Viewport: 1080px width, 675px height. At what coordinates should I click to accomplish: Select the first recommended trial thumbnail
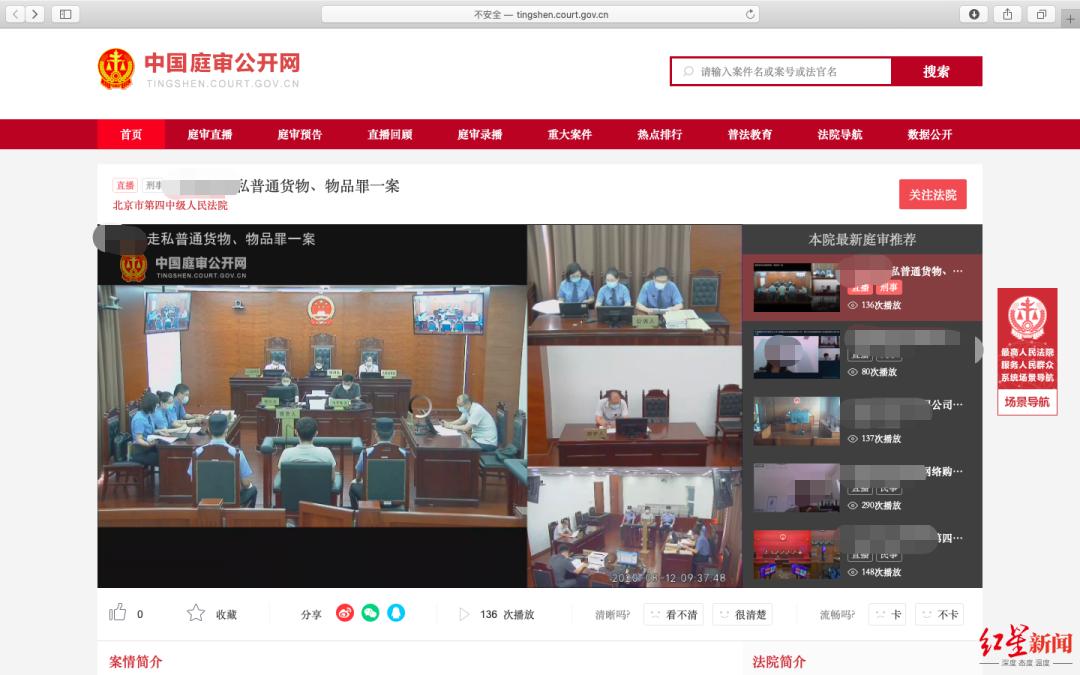click(x=796, y=286)
